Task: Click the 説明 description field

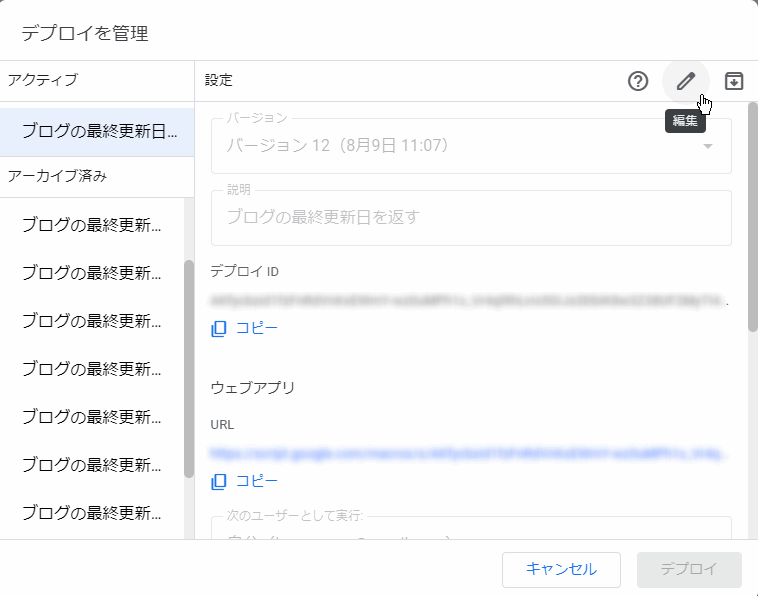Action: pos(471,218)
